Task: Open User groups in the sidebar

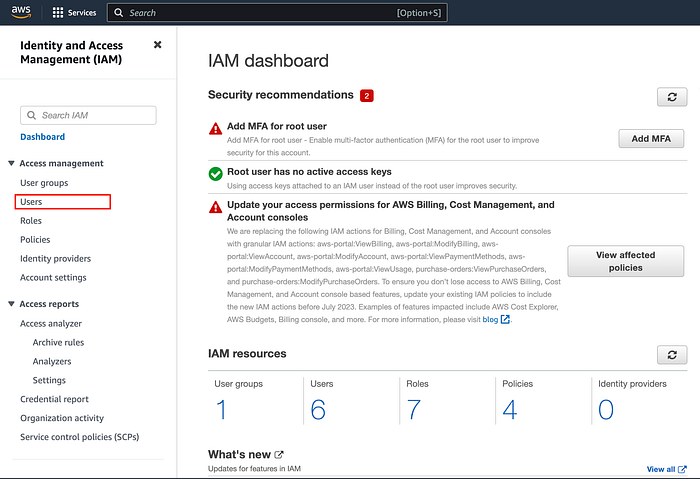Action: coord(44,183)
